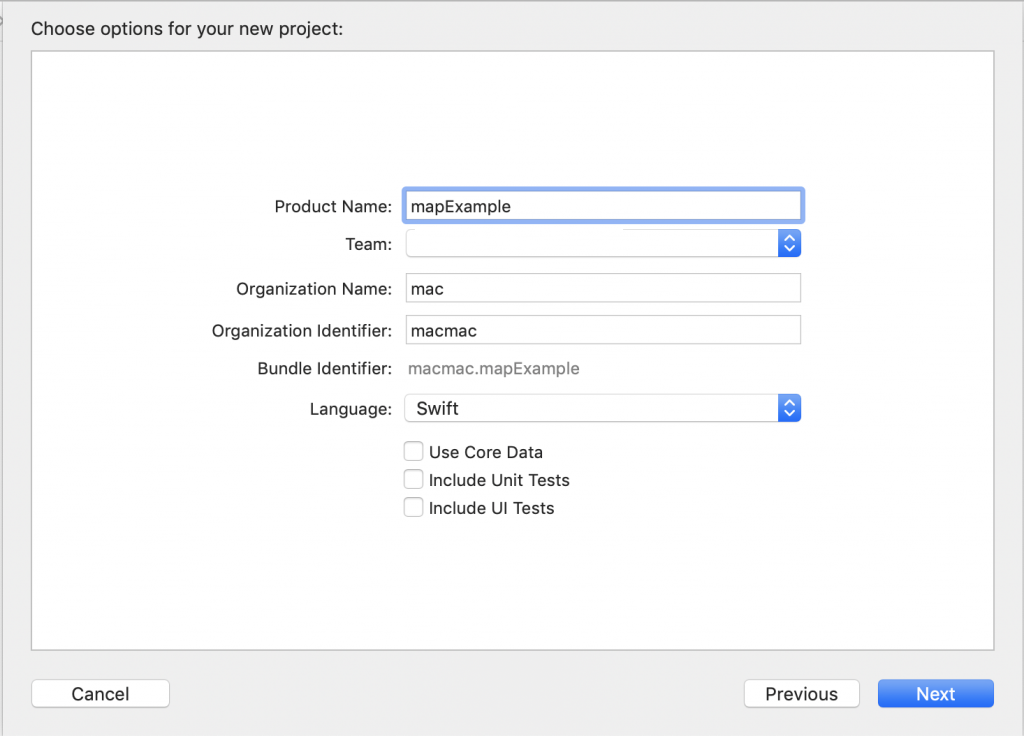The width and height of the screenshot is (1024, 736).
Task: Click the Team popup blue arrows icon
Action: 789,243
